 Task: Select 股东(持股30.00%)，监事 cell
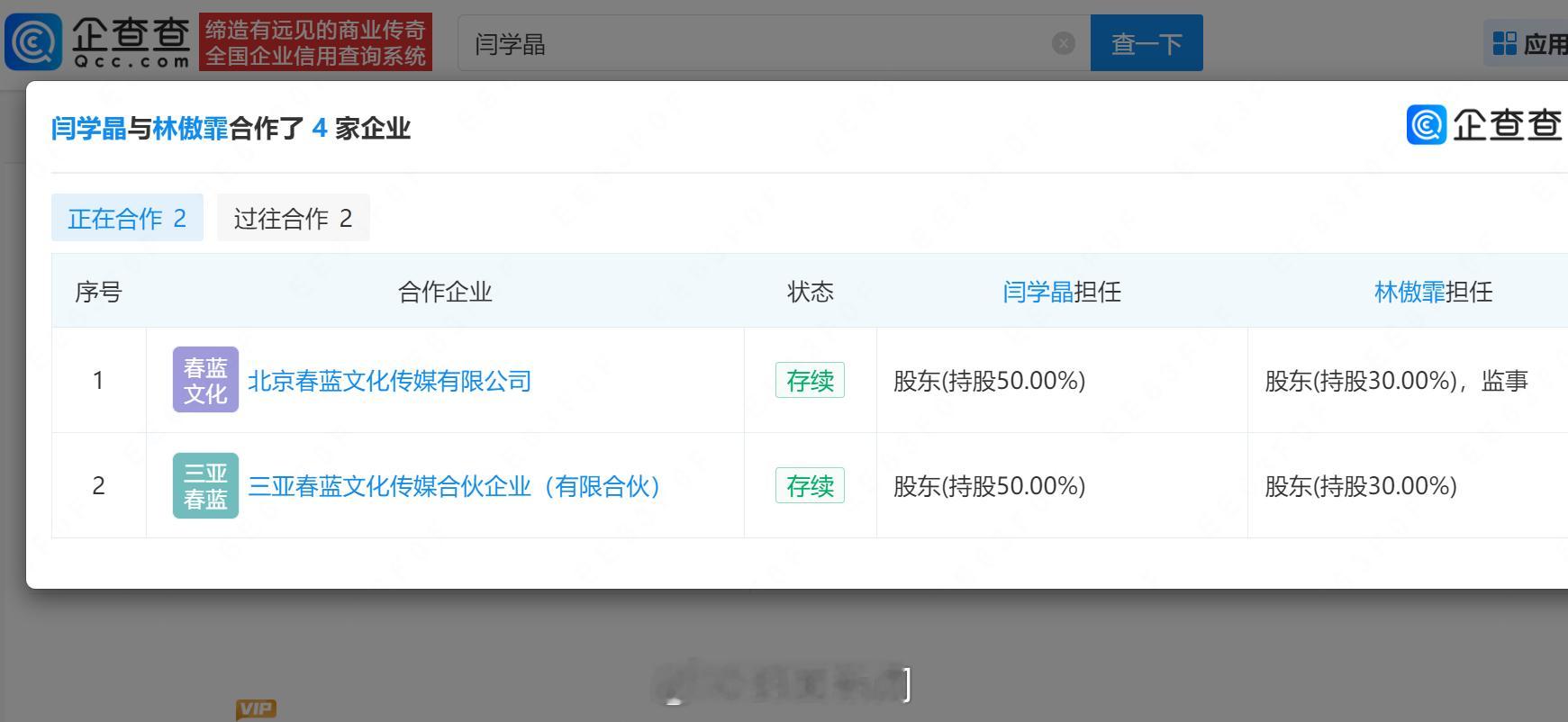[x=1408, y=381]
